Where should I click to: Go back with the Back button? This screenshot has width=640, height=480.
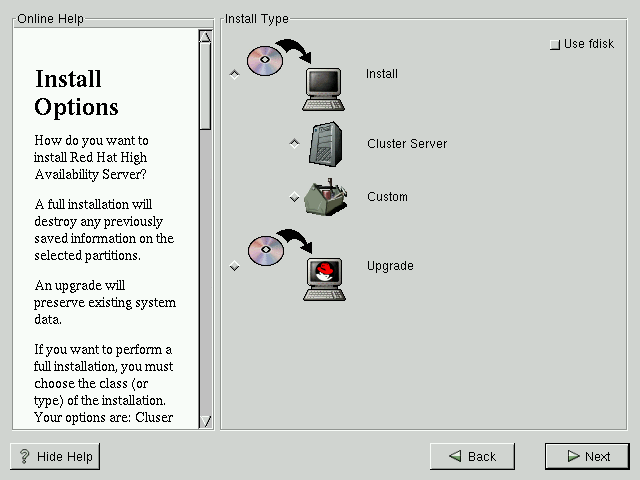[472, 456]
